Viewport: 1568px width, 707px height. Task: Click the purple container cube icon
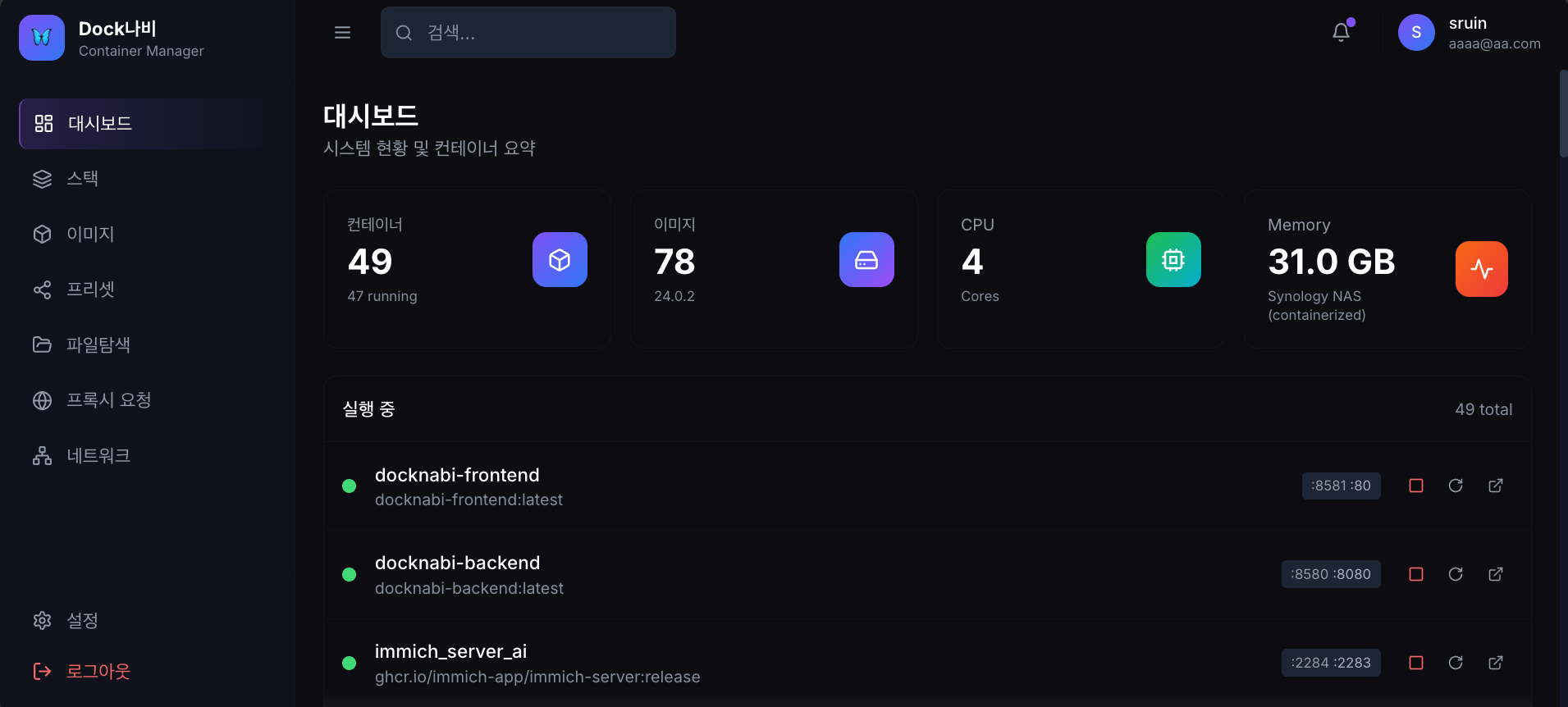(x=560, y=260)
